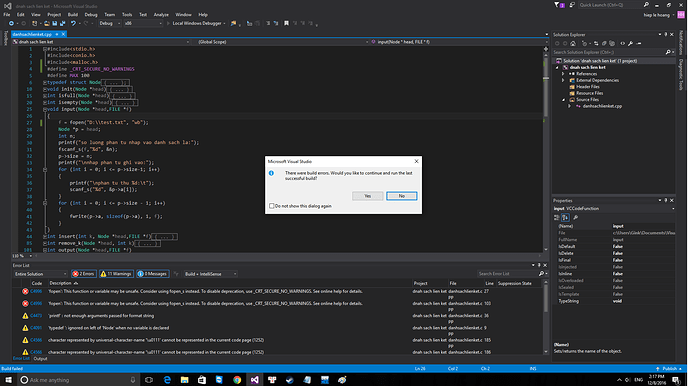Click the Undo toolbar icon
This screenshot has width=690, height=386.
73,23
